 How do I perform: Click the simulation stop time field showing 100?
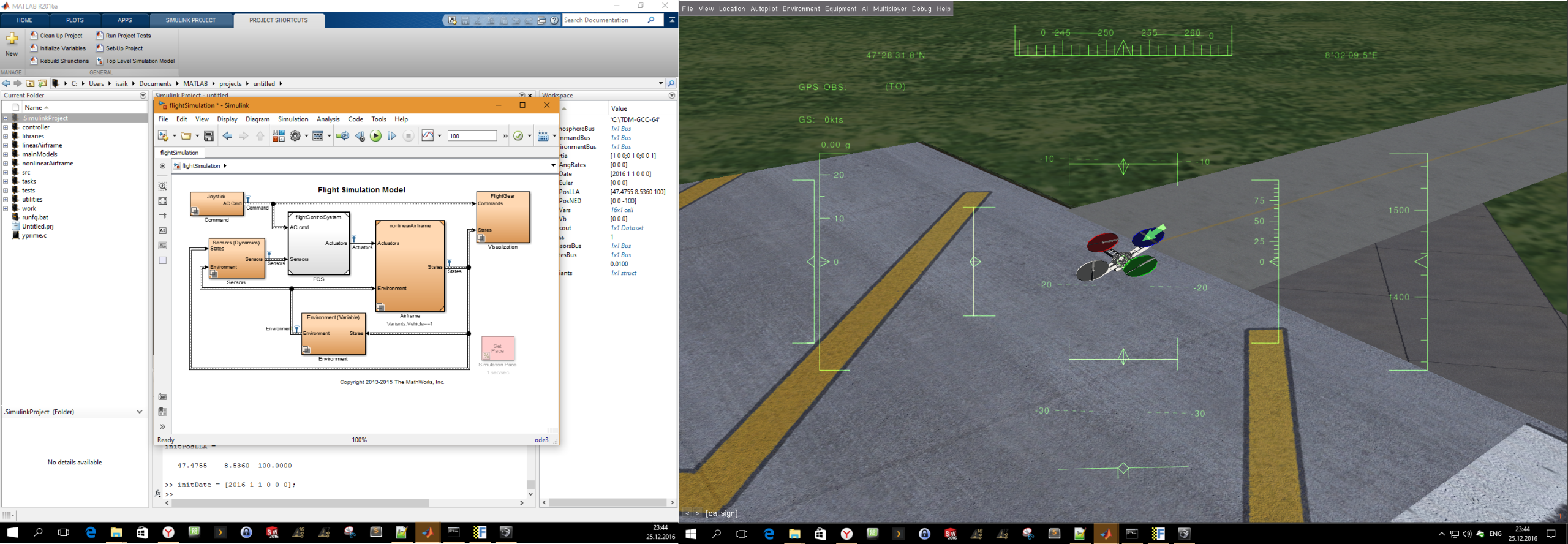coord(472,136)
